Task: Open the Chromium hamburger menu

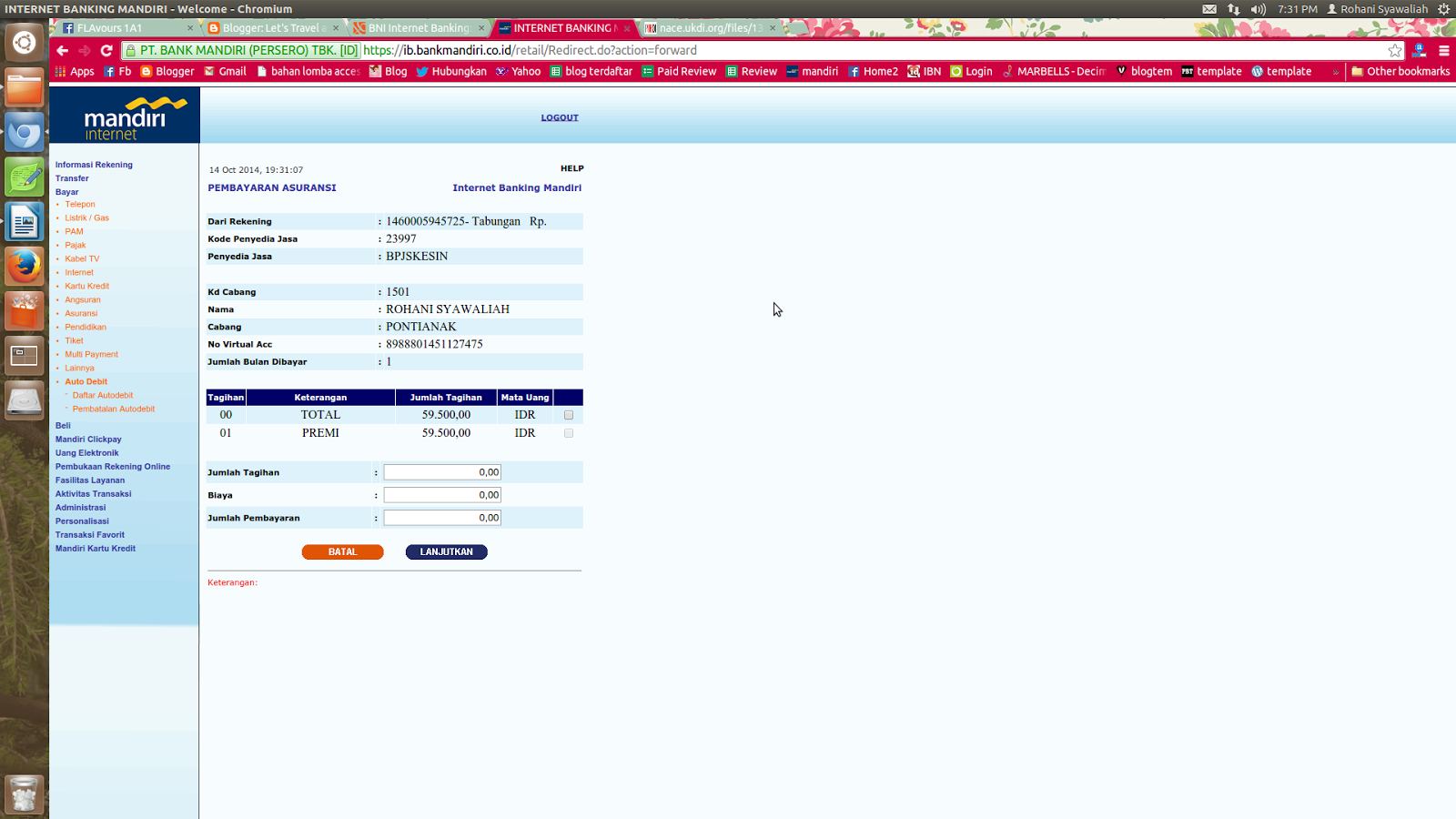Action: 1444,51
